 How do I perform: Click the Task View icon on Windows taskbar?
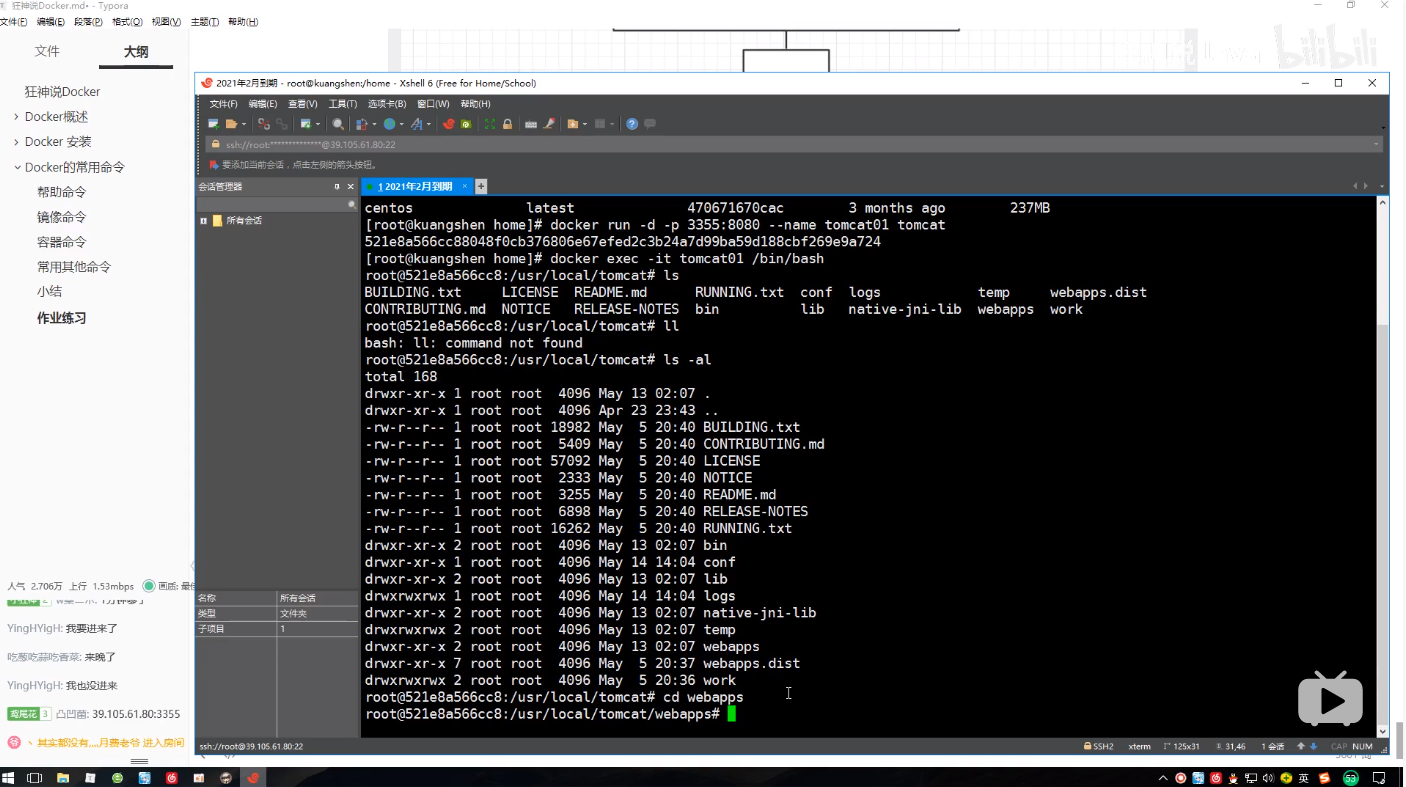pyautogui.click(x=34, y=778)
